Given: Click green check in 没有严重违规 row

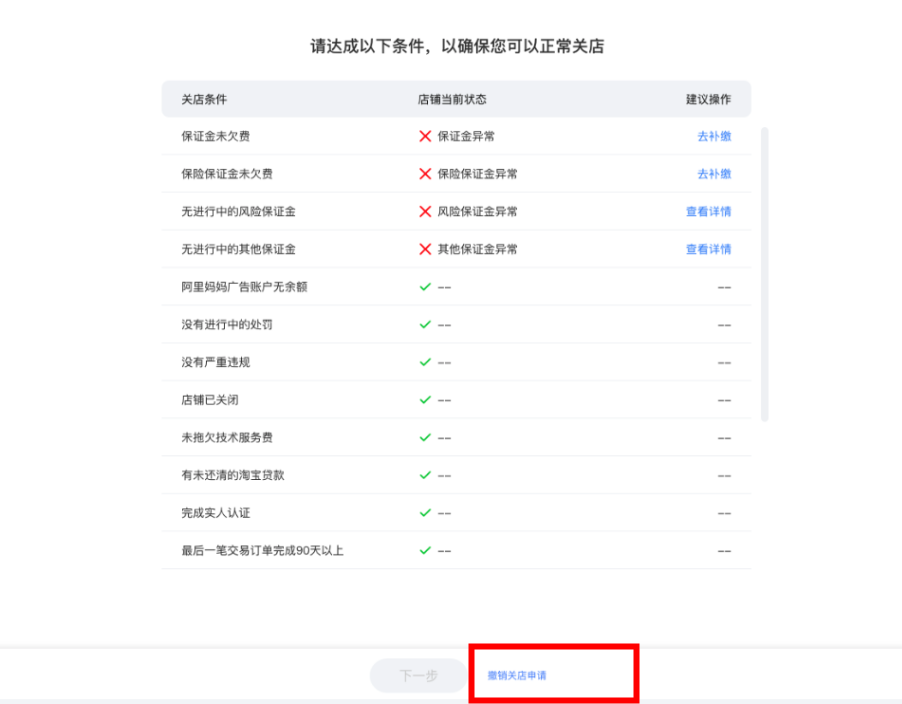Looking at the screenshot, I should [x=425, y=362].
